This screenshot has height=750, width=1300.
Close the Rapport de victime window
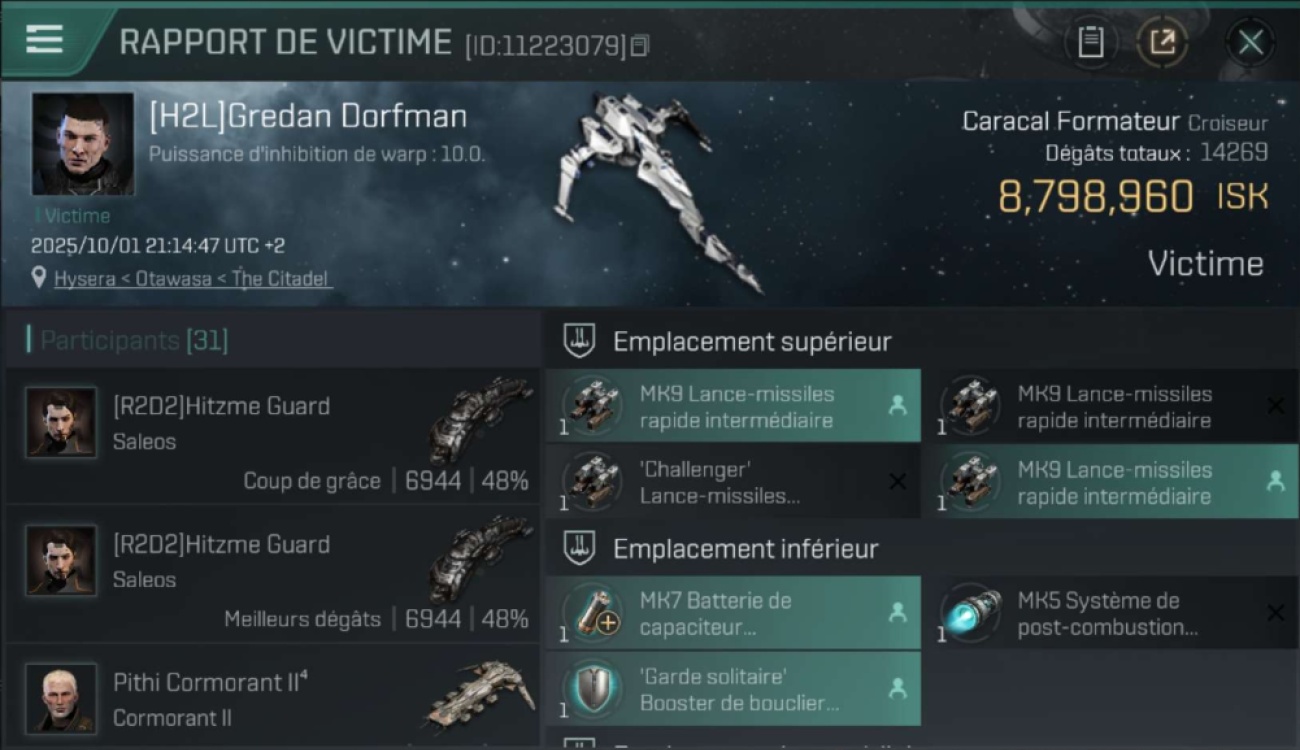click(1250, 42)
